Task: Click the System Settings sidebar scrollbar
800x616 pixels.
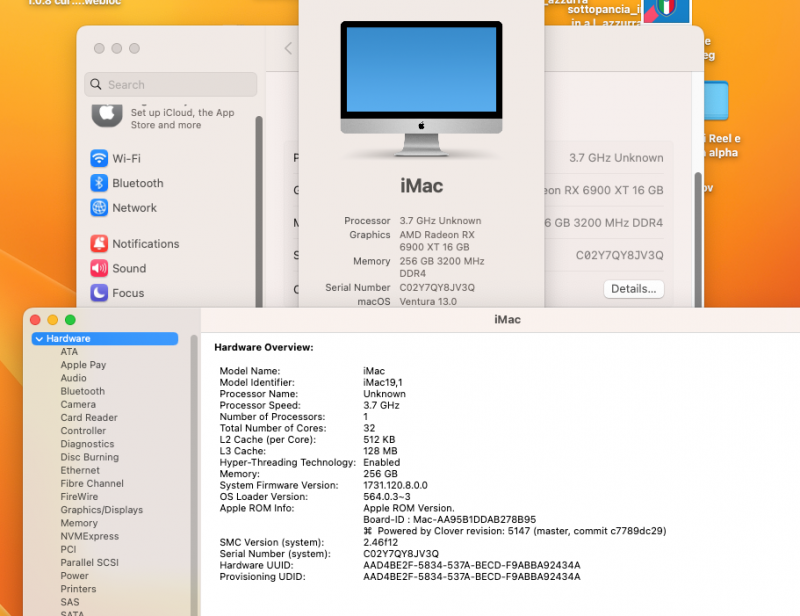Action: [x=259, y=212]
